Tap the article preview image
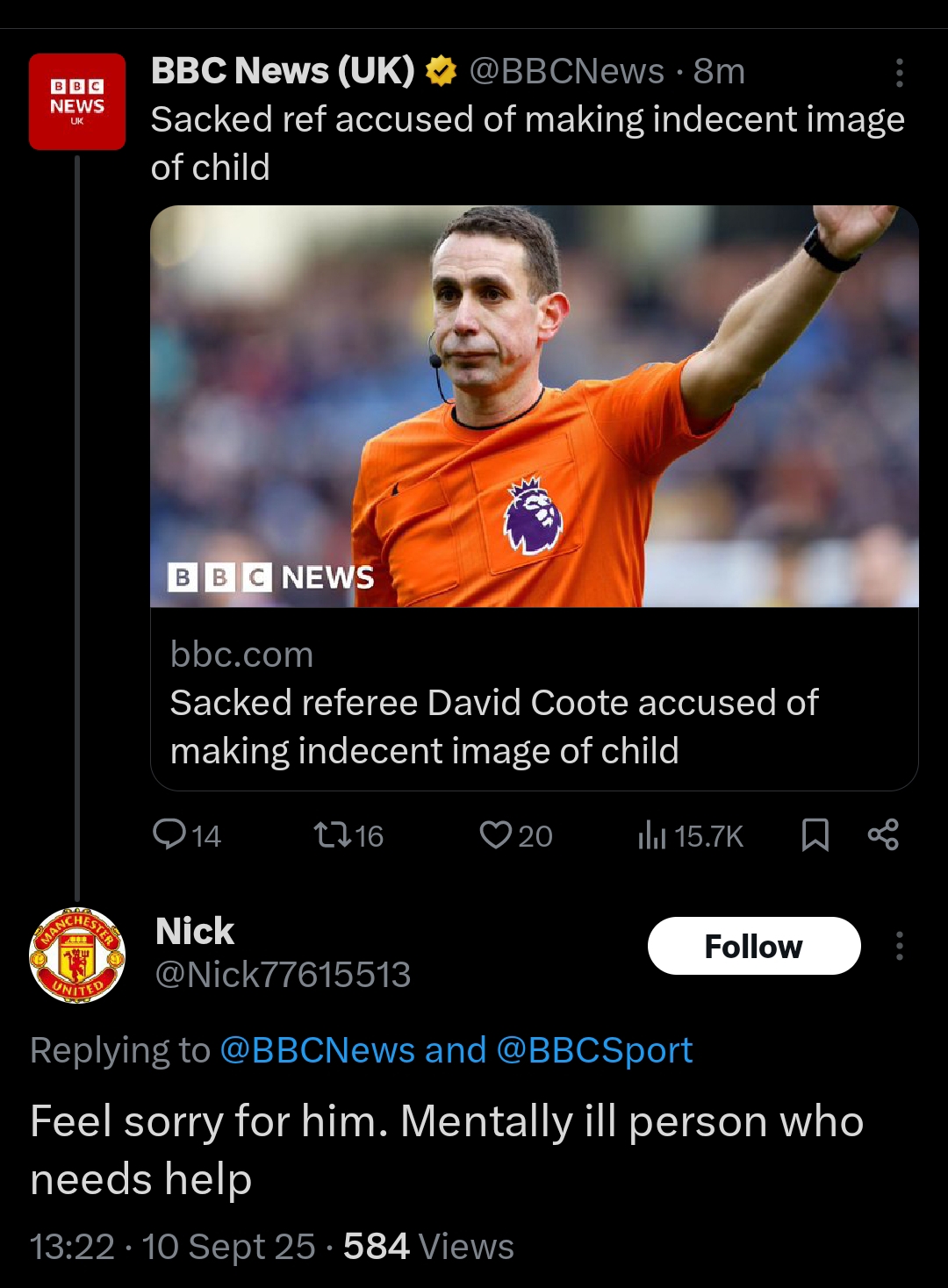The image size is (948, 1288). click(x=534, y=405)
